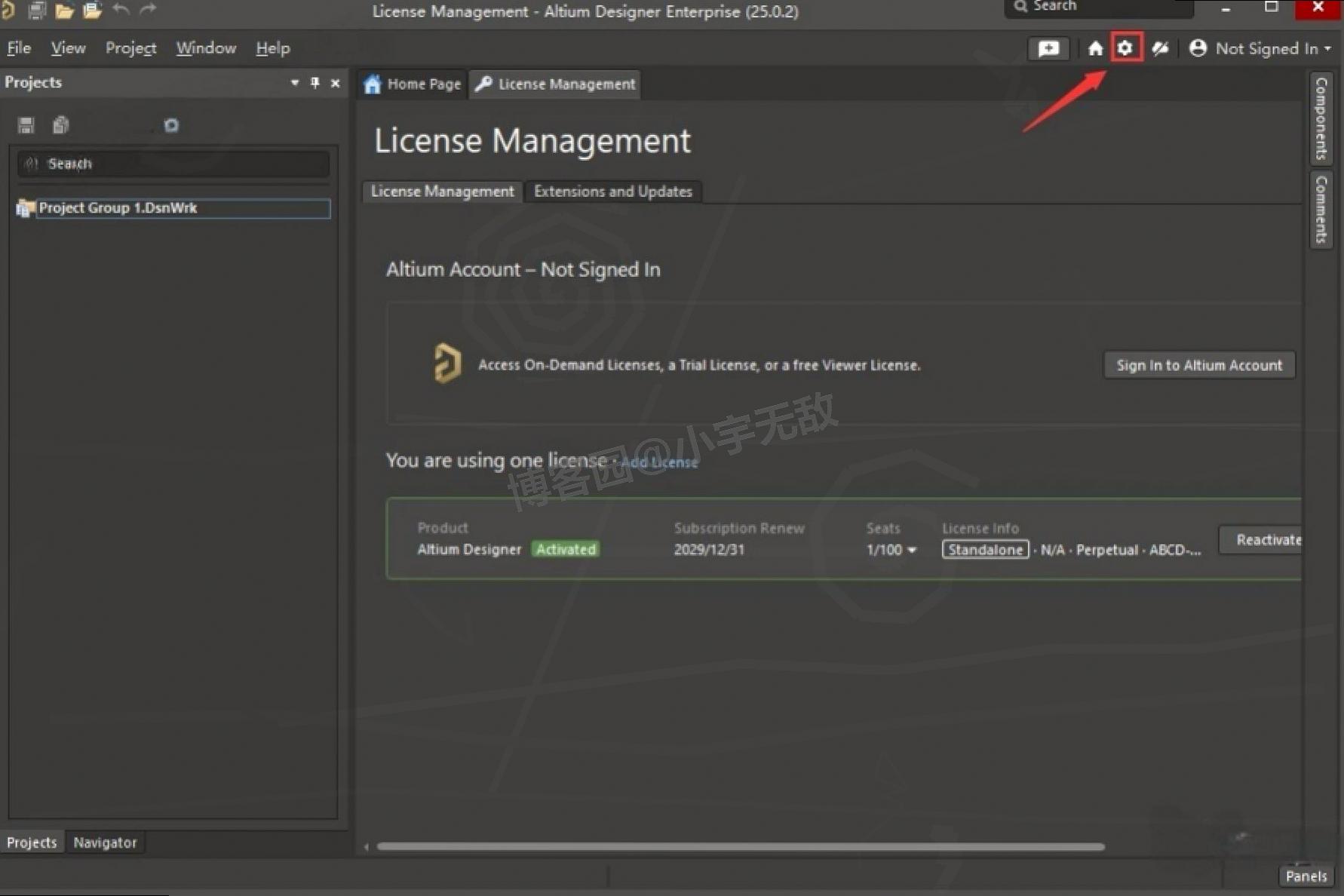The width and height of the screenshot is (1344, 896).
Task: Open the settings gear icon in the toolbar
Action: click(1126, 48)
